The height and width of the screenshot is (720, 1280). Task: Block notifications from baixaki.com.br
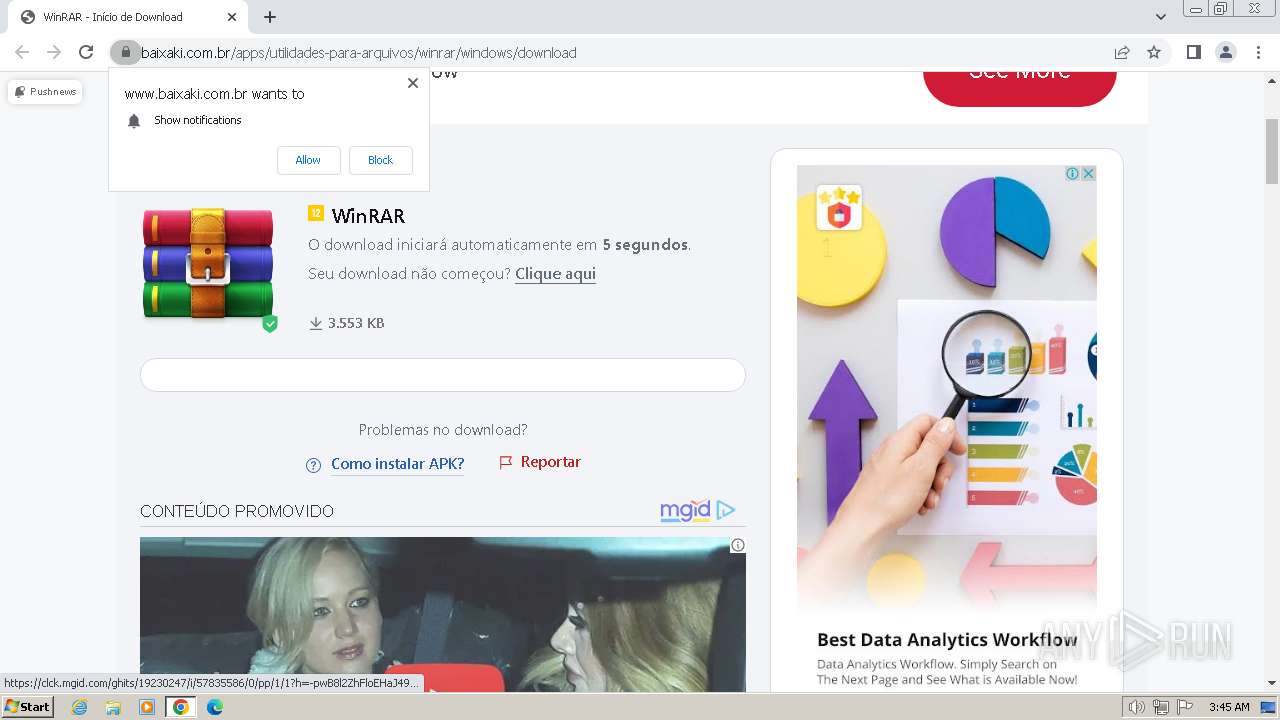[x=380, y=160]
